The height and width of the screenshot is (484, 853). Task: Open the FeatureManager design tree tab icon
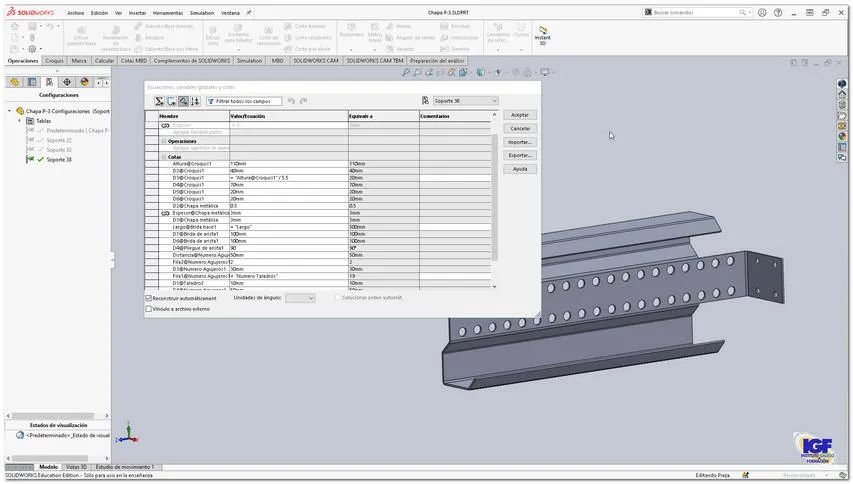[15, 82]
